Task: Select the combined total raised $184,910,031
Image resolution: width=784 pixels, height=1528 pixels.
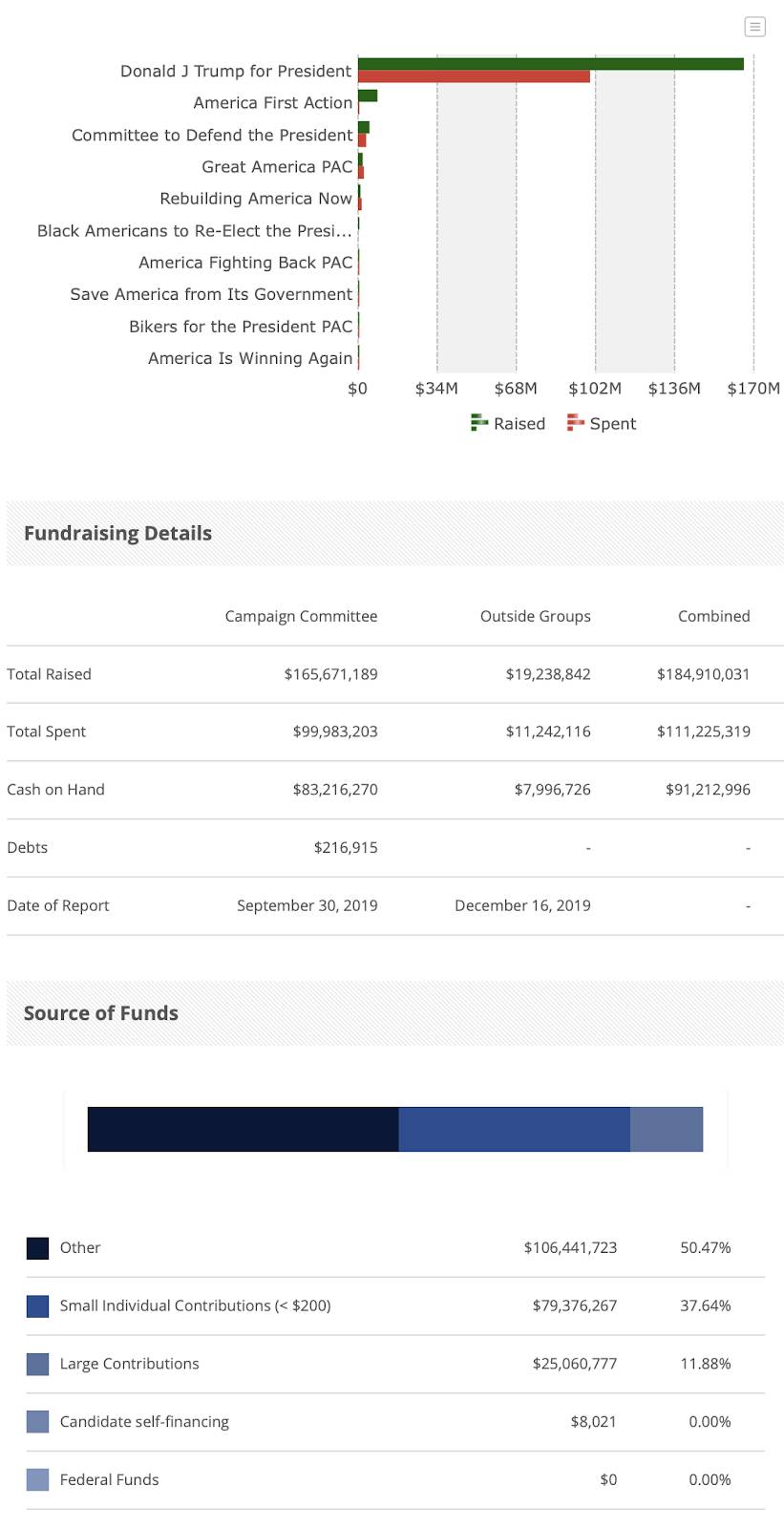Action: pyautogui.click(x=703, y=674)
